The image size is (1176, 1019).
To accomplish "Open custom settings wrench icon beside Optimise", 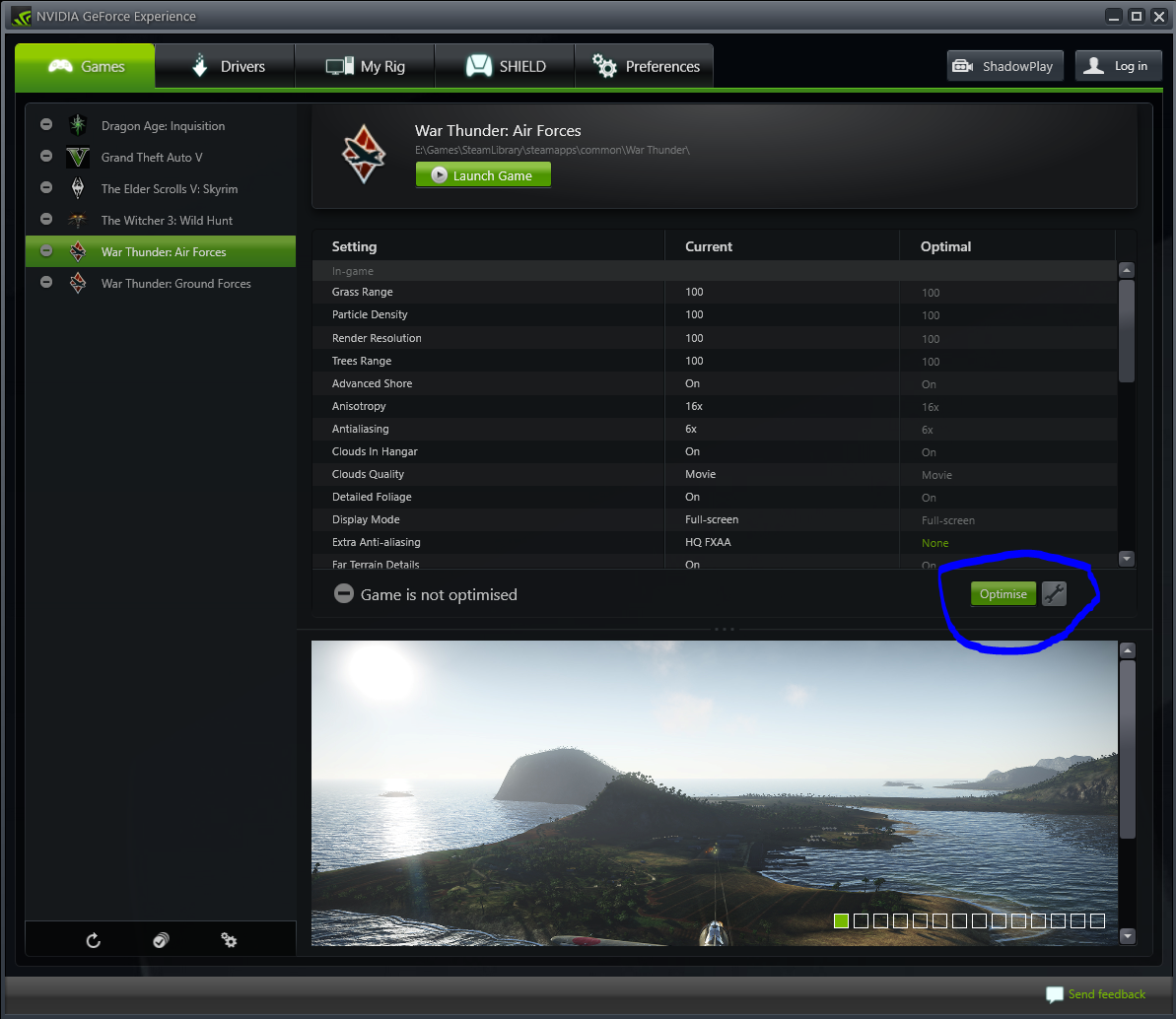I will 1054,594.
